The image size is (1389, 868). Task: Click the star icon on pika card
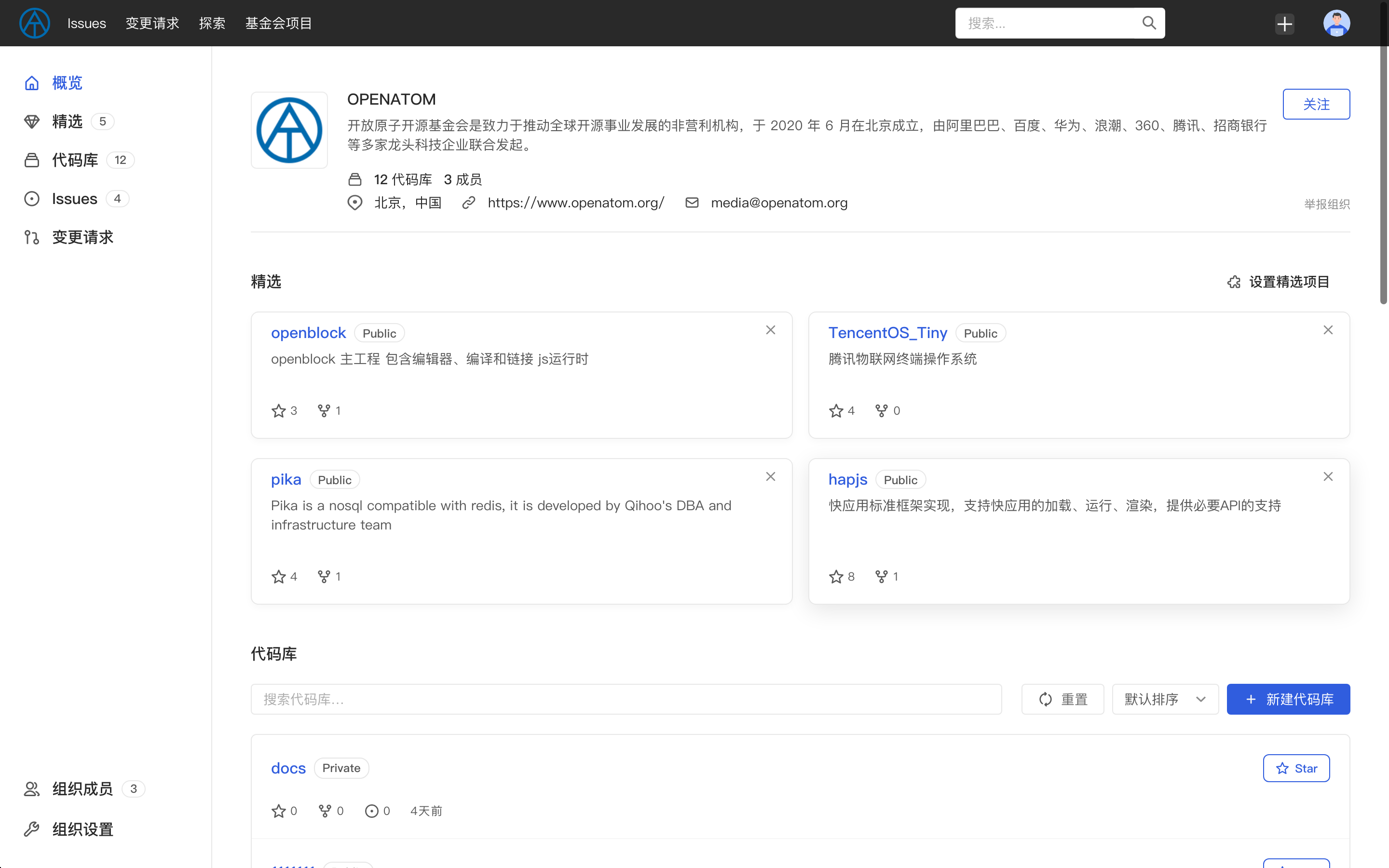coord(278,576)
